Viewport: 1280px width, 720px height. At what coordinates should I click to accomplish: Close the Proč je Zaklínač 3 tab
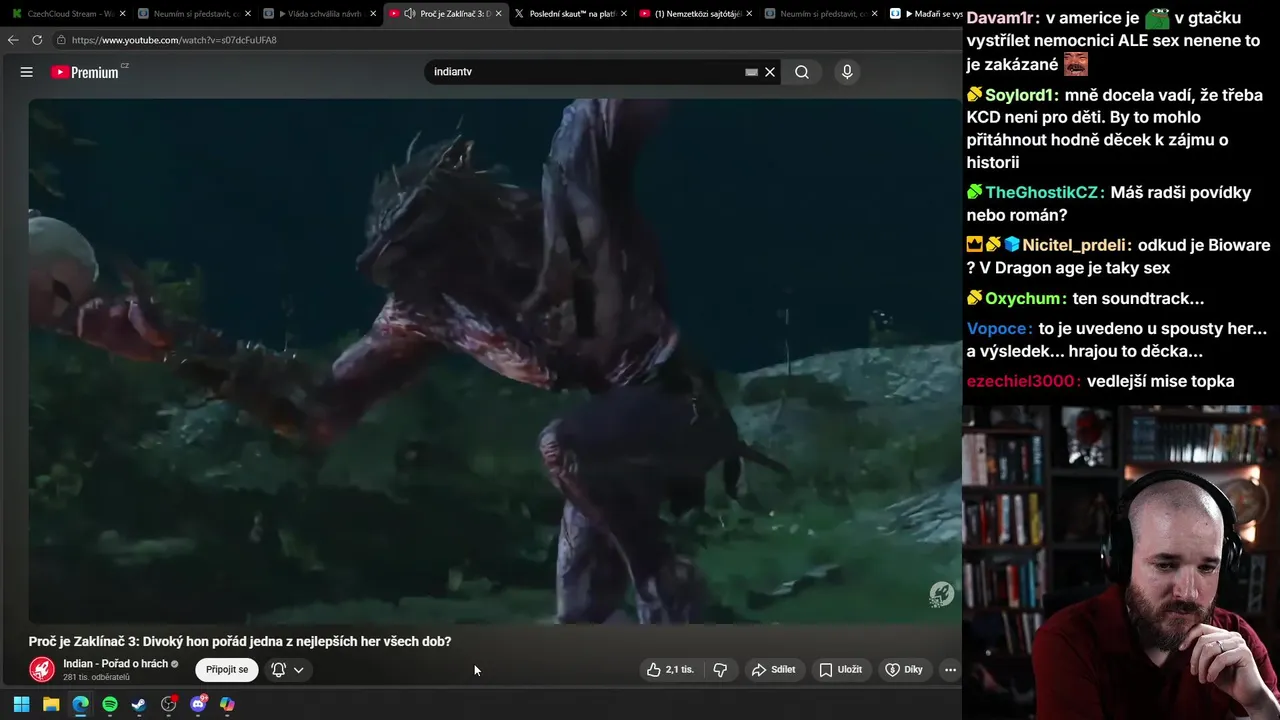tap(498, 14)
